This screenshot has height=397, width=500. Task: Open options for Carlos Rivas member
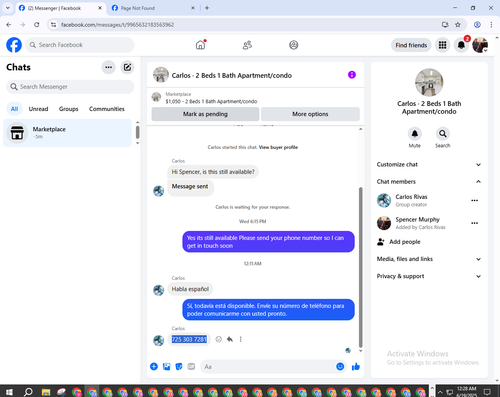pyautogui.click(x=475, y=201)
